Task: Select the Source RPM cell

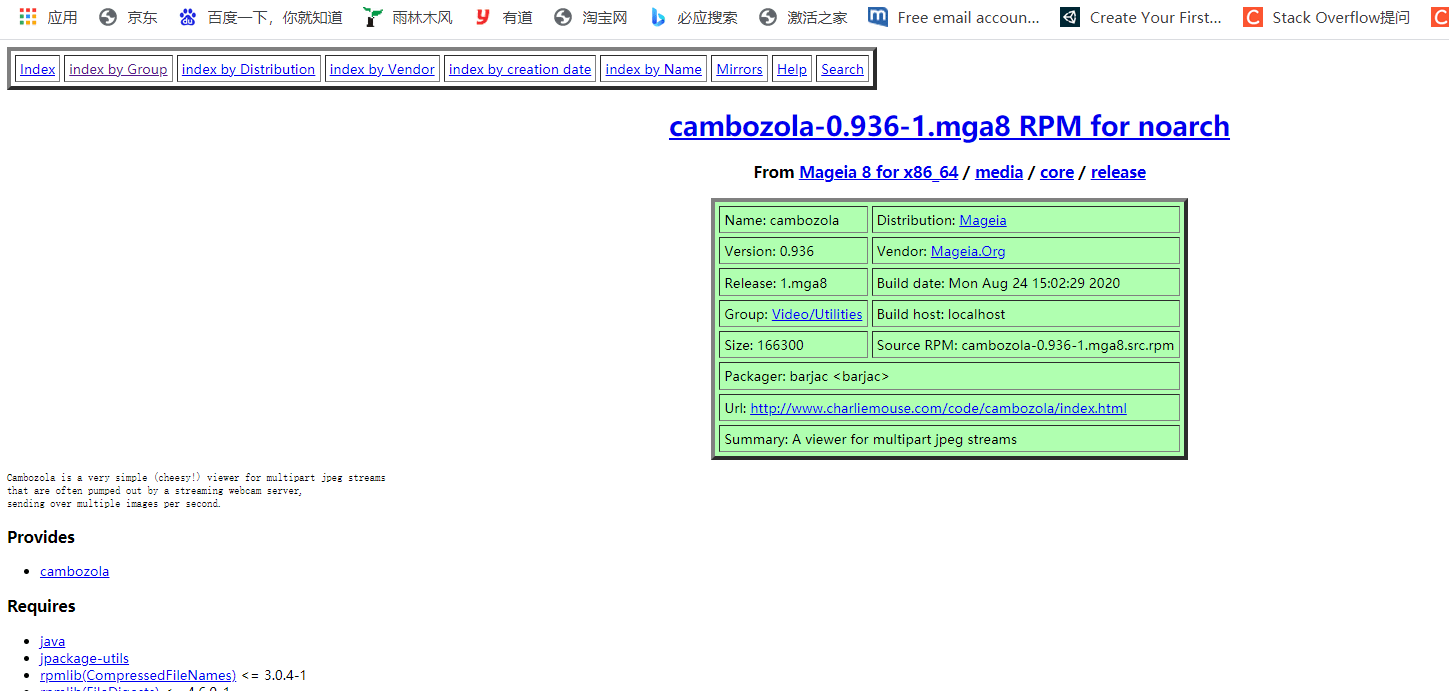Action: click(1026, 345)
